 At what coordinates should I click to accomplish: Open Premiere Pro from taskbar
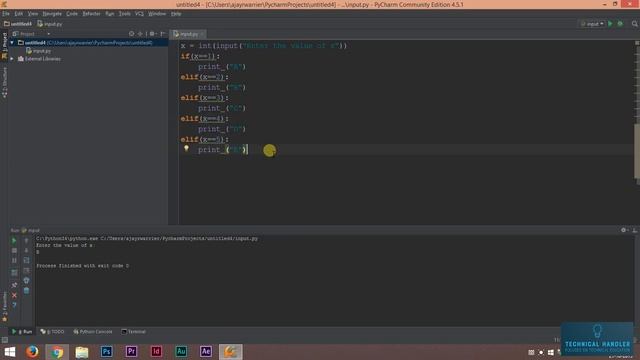pos(131,351)
